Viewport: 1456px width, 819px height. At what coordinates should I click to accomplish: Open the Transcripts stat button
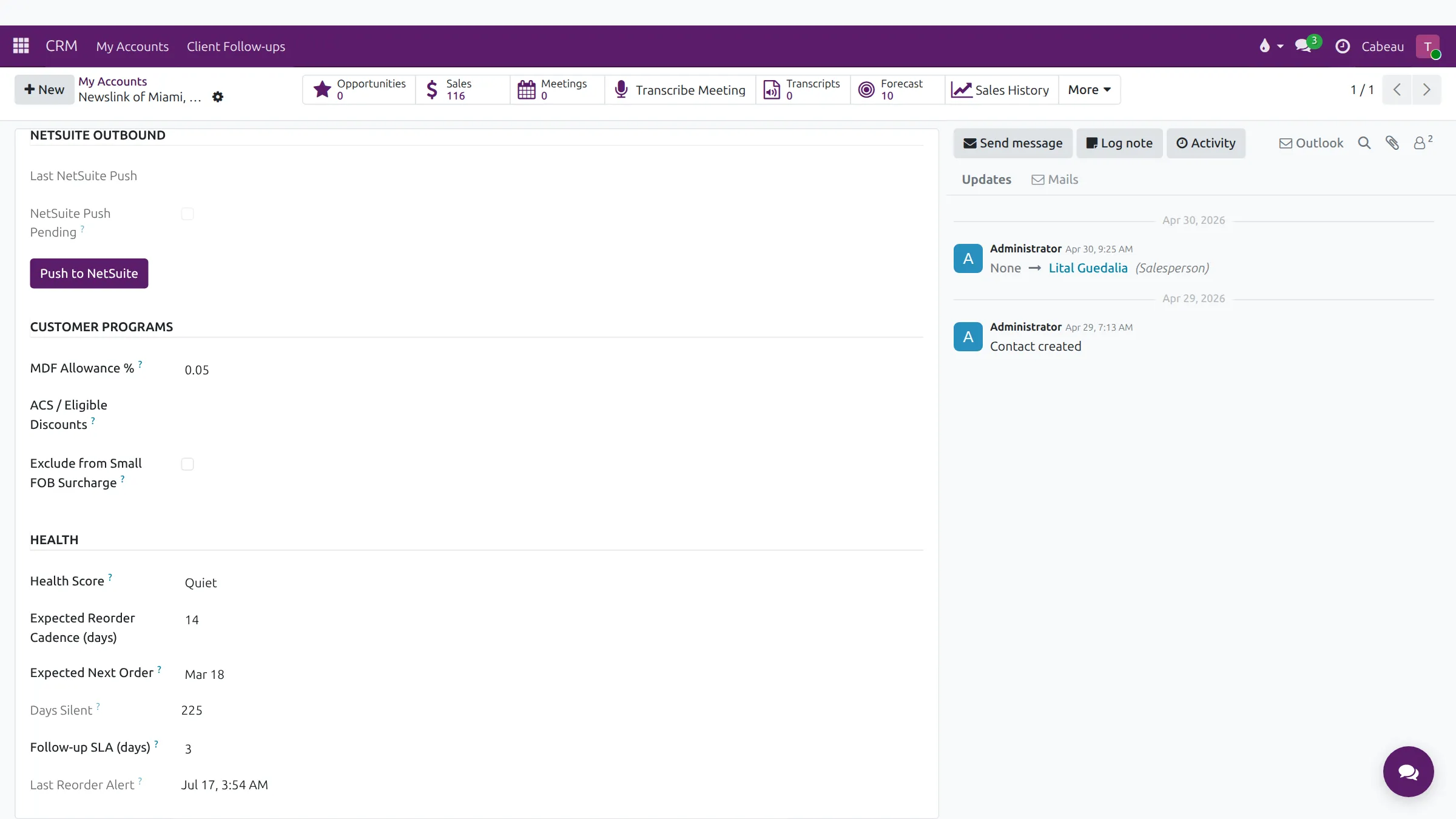[803, 90]
